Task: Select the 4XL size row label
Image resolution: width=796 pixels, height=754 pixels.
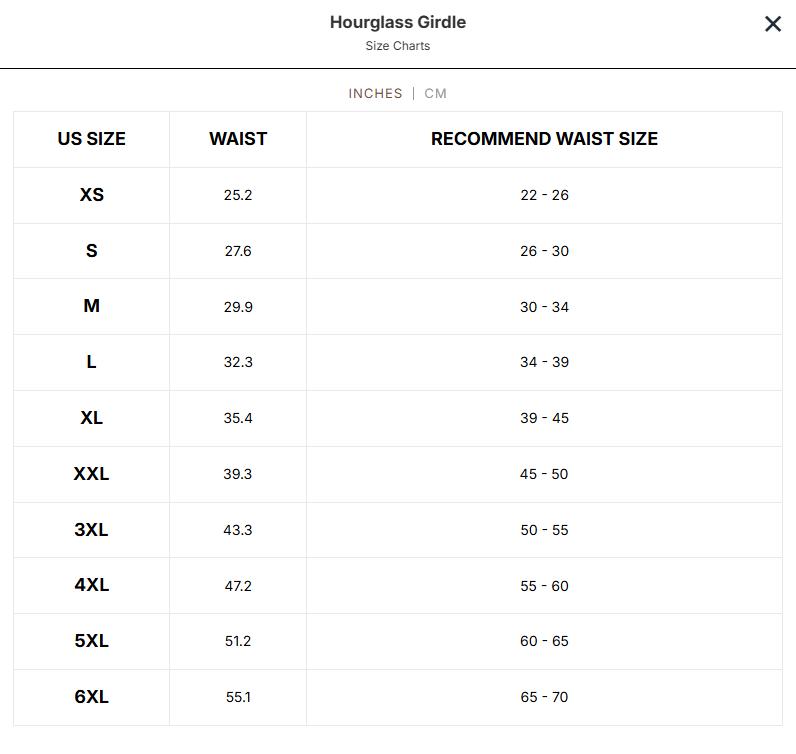Action: (91, 585)
